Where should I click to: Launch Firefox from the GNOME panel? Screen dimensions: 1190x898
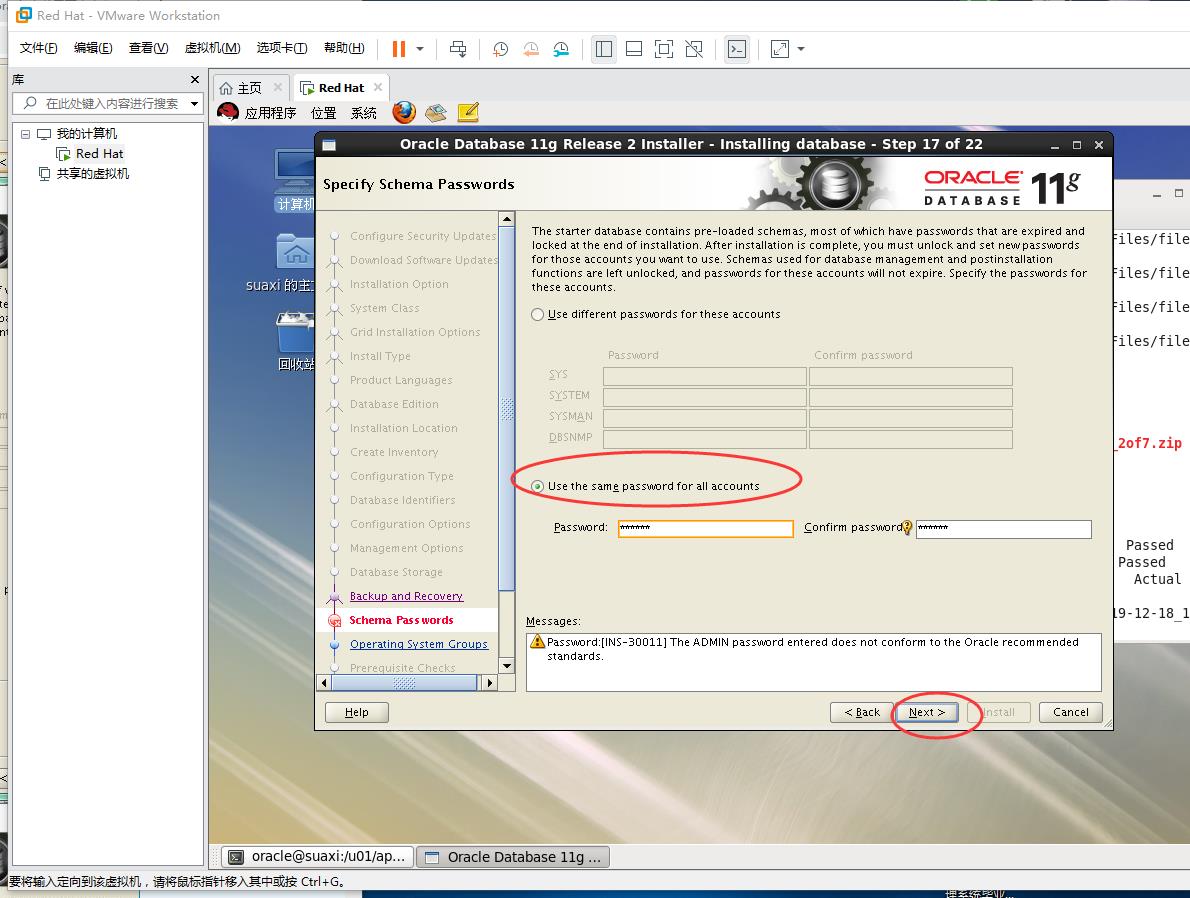pos(404,112)
